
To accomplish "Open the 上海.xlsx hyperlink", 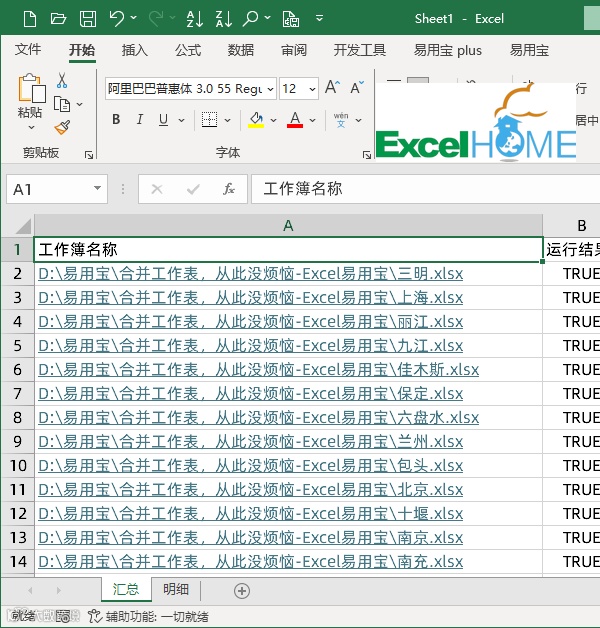I will [x=251, y=298].
